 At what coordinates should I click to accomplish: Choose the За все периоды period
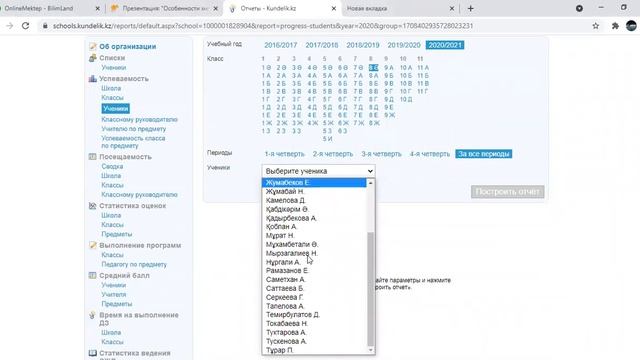(x=484, y=154)
